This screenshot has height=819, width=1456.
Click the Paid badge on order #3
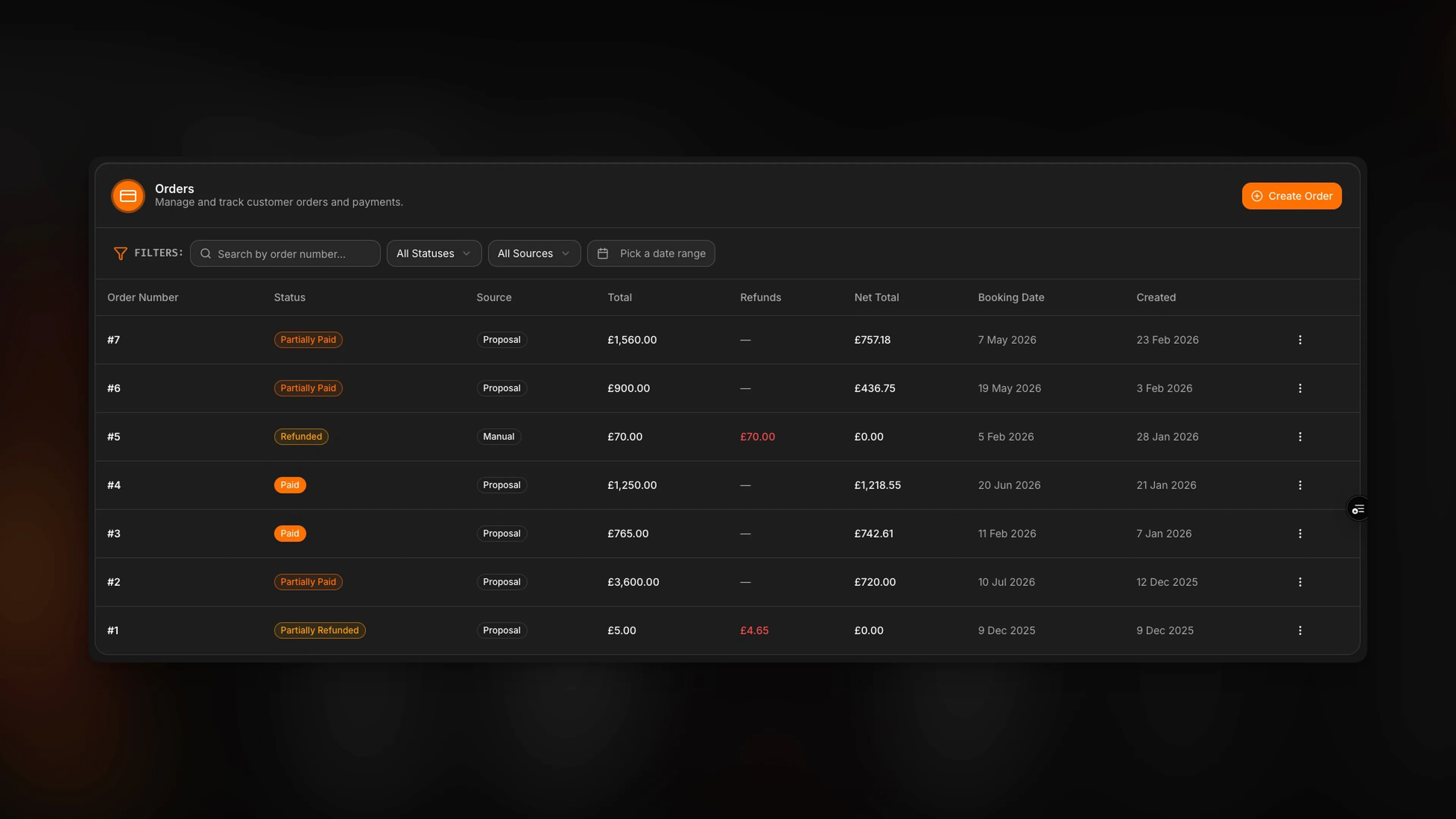coord(290,533)
